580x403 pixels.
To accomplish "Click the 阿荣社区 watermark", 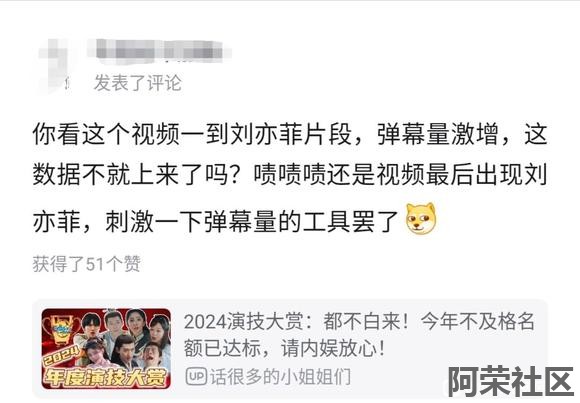I will pyautogui.click(x=511, y=381).
